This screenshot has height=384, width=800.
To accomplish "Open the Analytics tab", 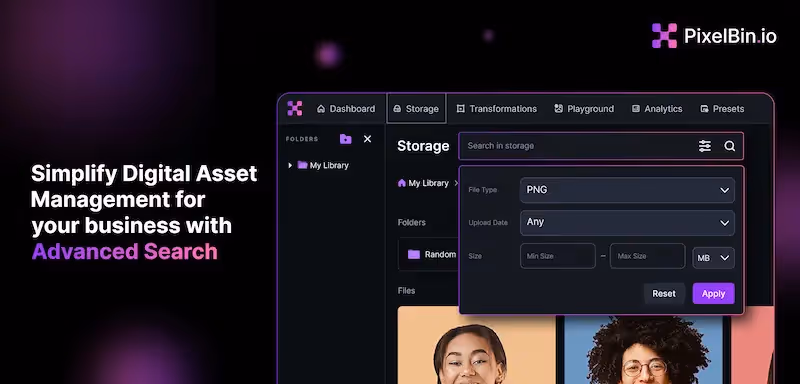I will coord(657,109).
